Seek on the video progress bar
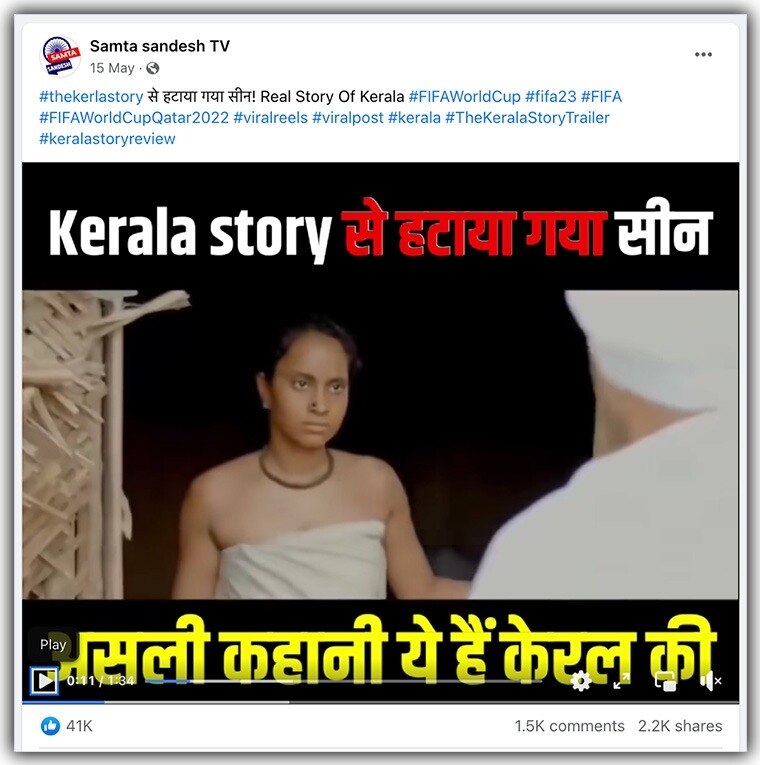 coord(343,681)
